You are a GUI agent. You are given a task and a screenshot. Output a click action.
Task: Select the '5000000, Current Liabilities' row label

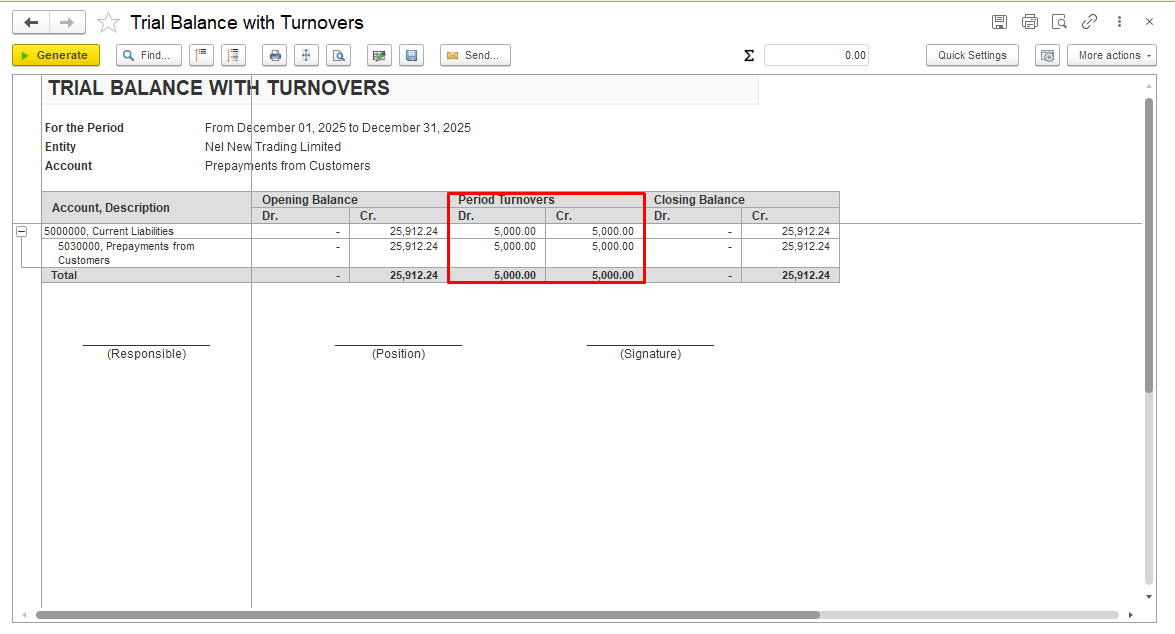tap(109, 232)
